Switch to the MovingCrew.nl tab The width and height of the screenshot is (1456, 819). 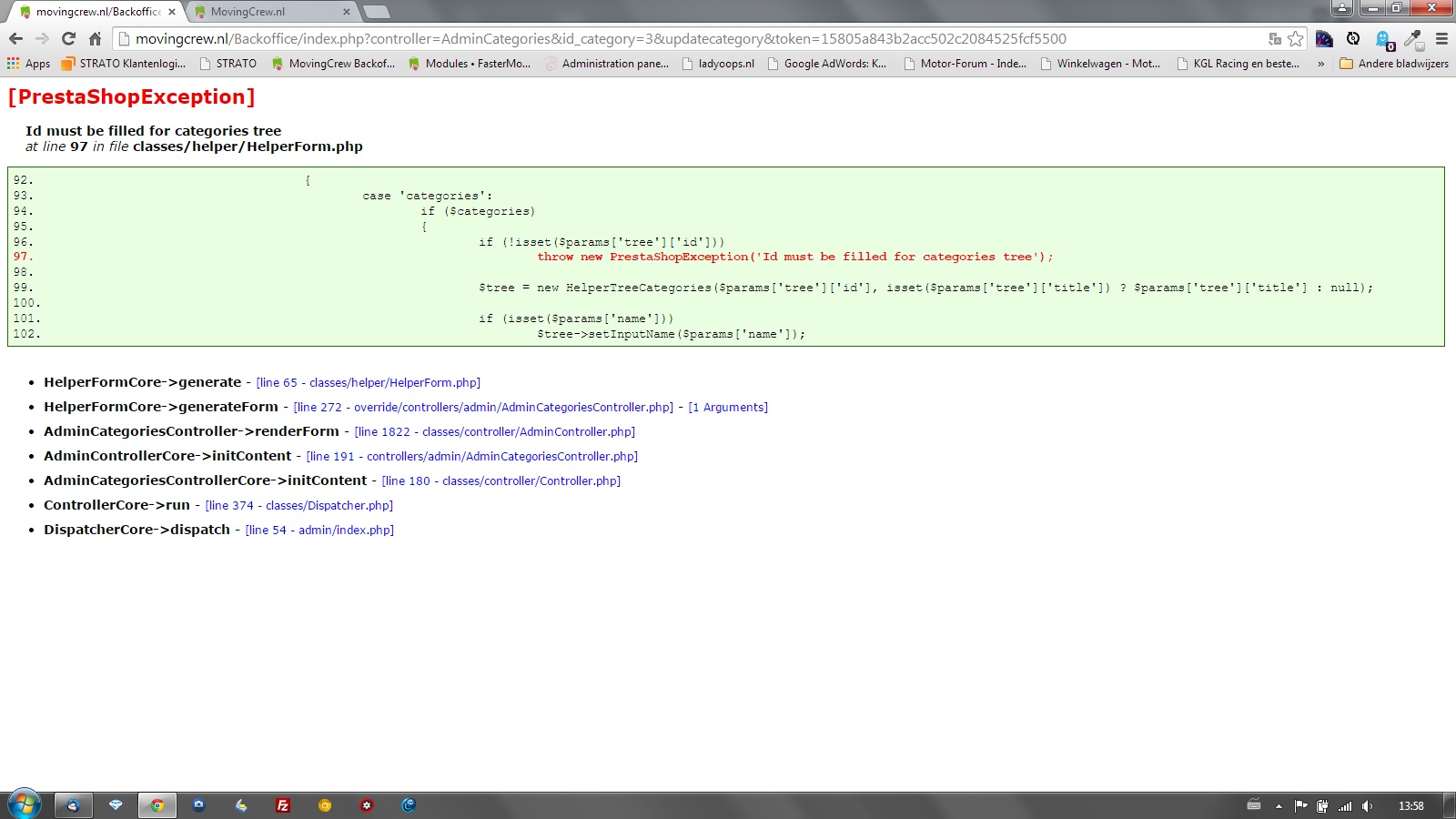(x=272, y=12)
